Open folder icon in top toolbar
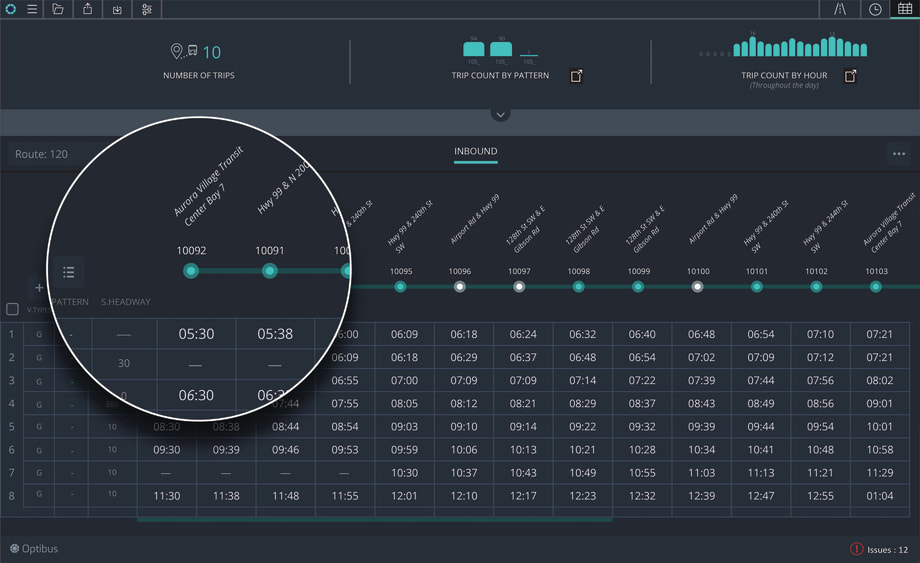This screenshot has width=920, height=563. point(58,9)
